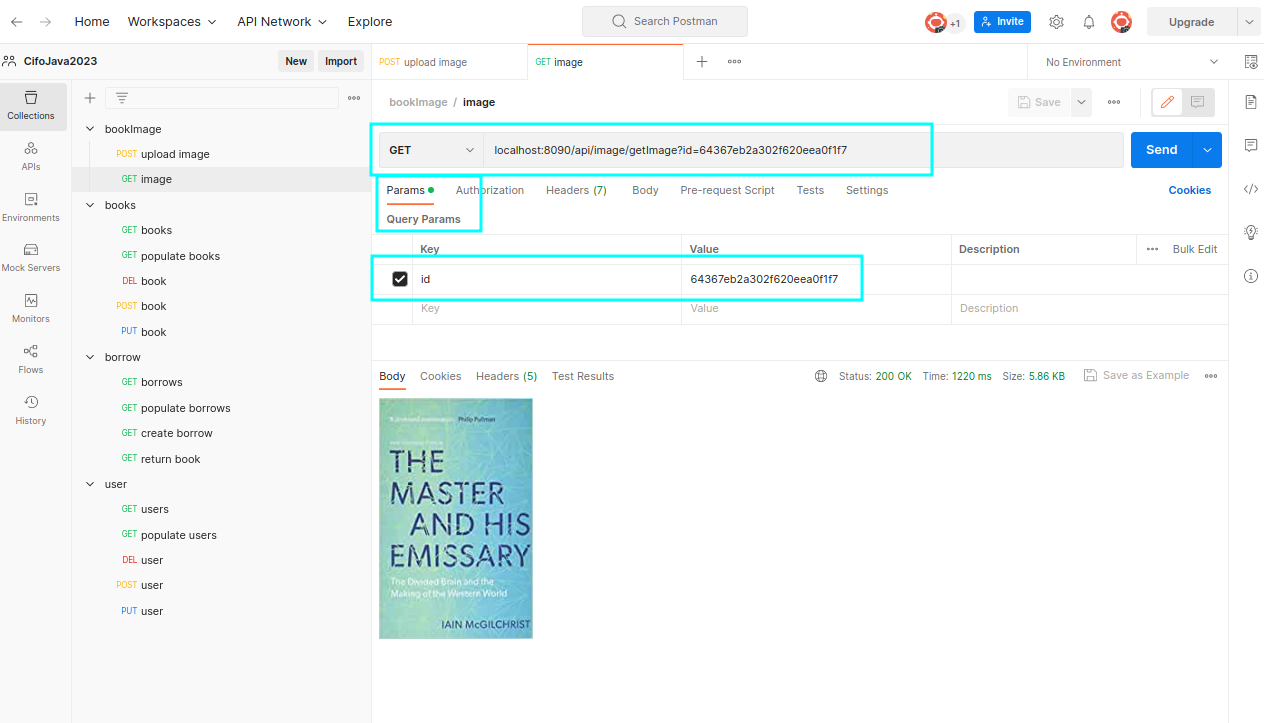The image size is (1264, 723).
Task: Open the APIs sidebar panel
Action: click(x=31, y=156)
